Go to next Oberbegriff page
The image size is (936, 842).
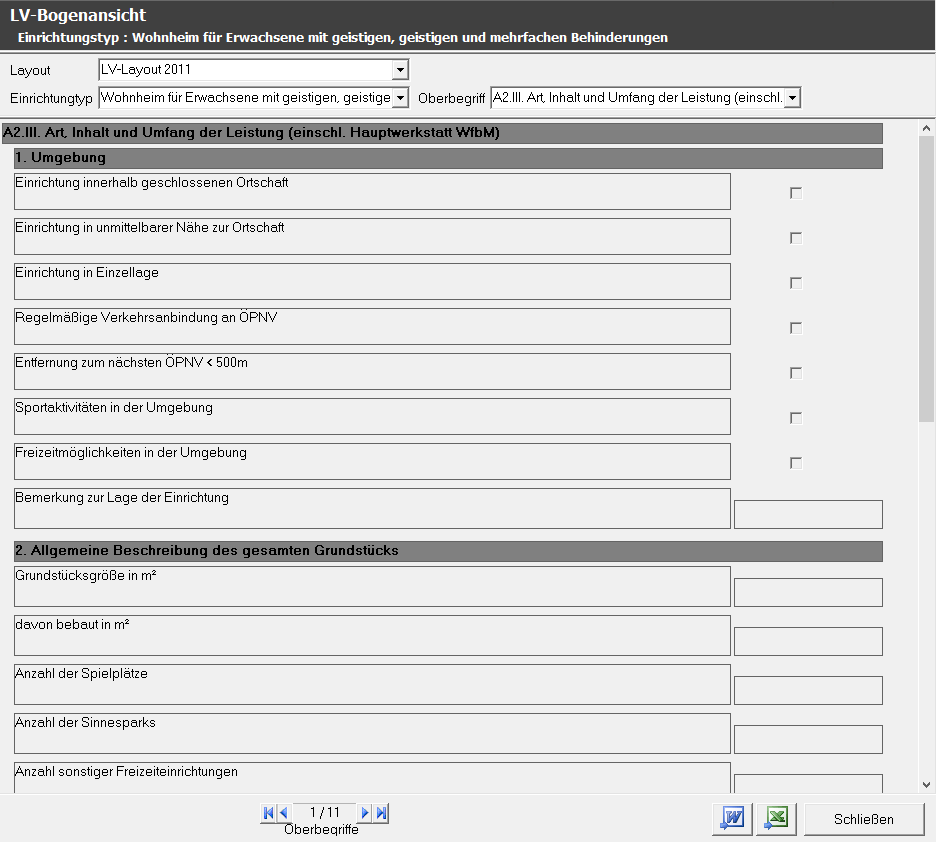(366, 813)
